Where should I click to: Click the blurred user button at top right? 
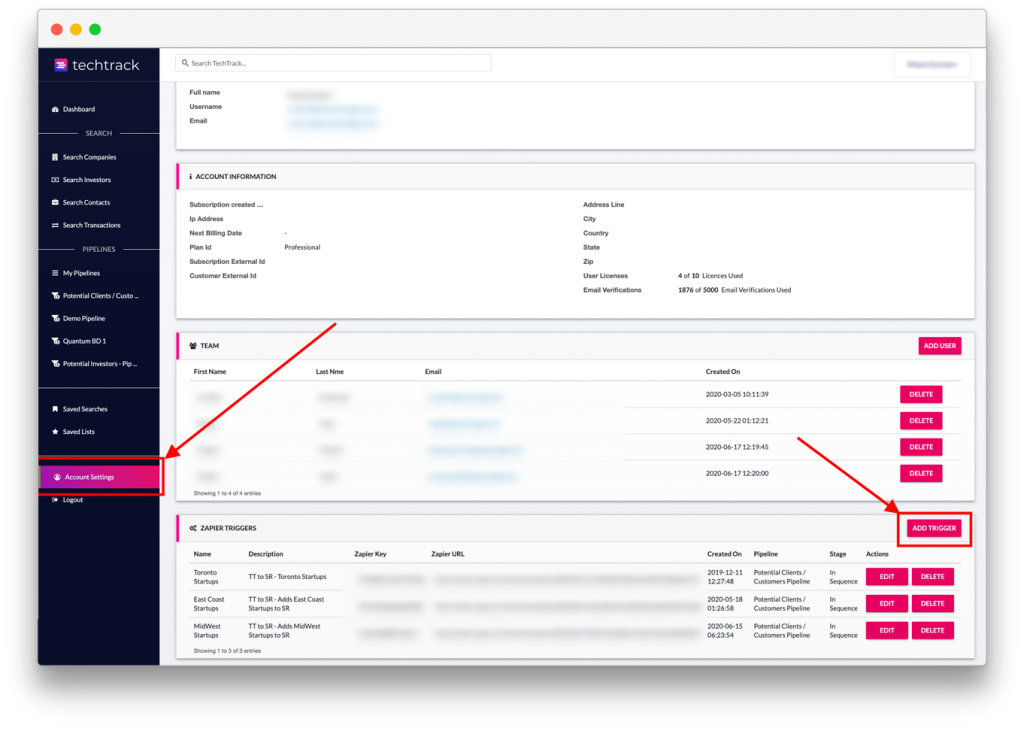[932, 64]
